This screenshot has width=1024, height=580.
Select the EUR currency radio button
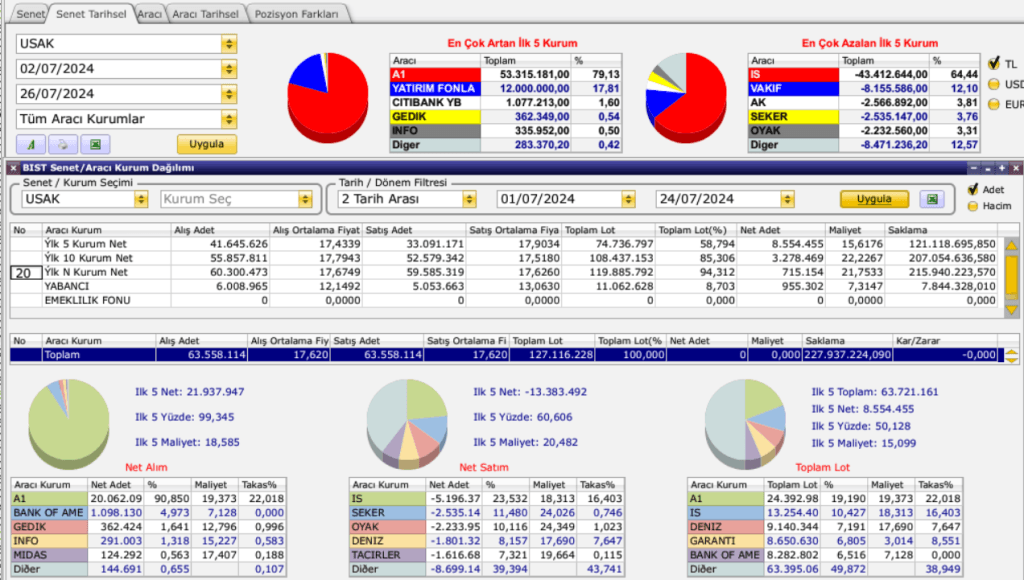coord(994,105)
